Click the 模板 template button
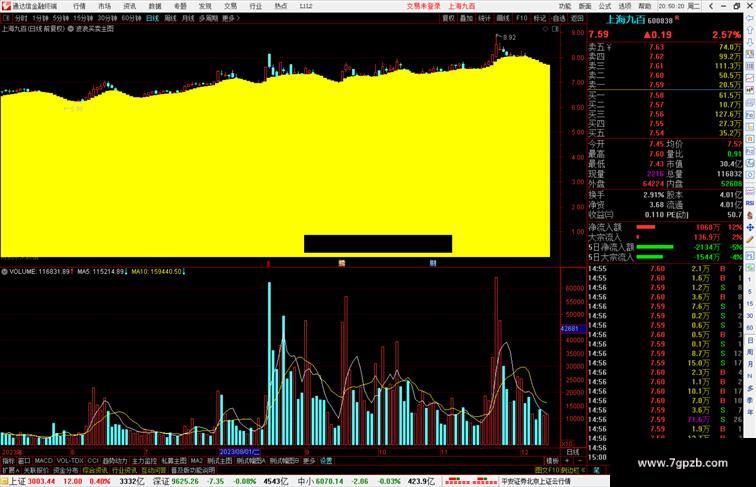The width and height of the screenshot is (756, 487). 553,460
